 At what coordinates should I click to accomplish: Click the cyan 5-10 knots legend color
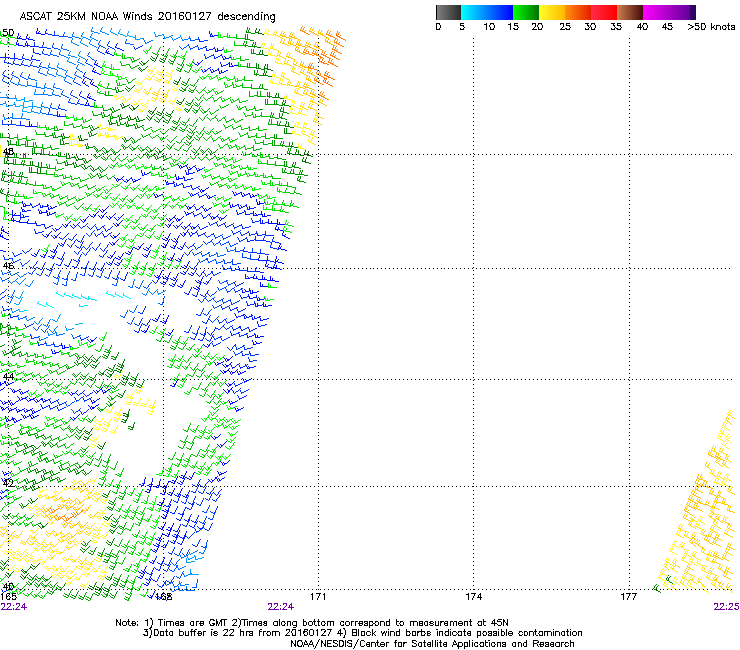click(474, 12)
